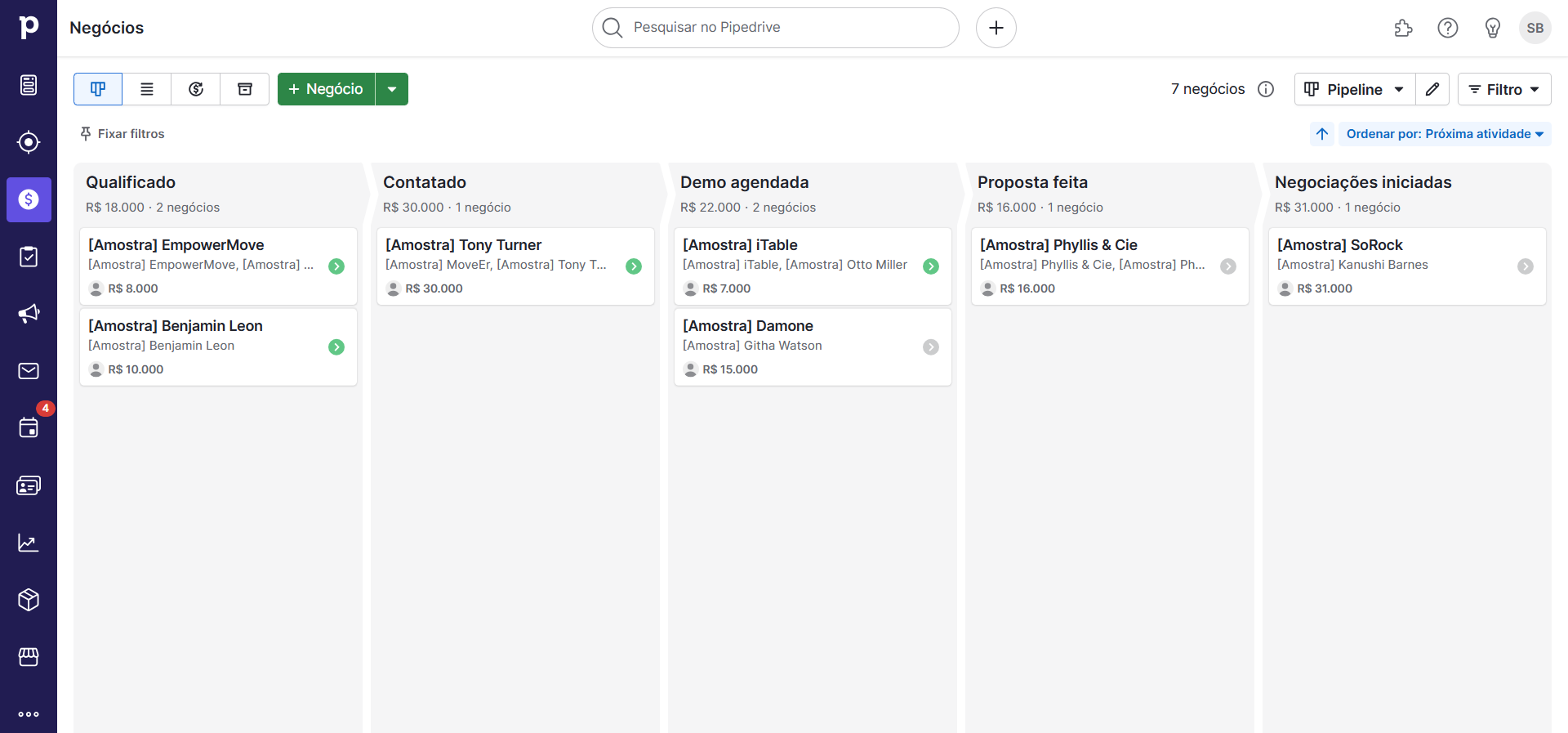Image resolution: width=1568 pixels, height=733 pixels.
Task: Open Campaigns megaphone sidebar icon
Action: (29, 314)
